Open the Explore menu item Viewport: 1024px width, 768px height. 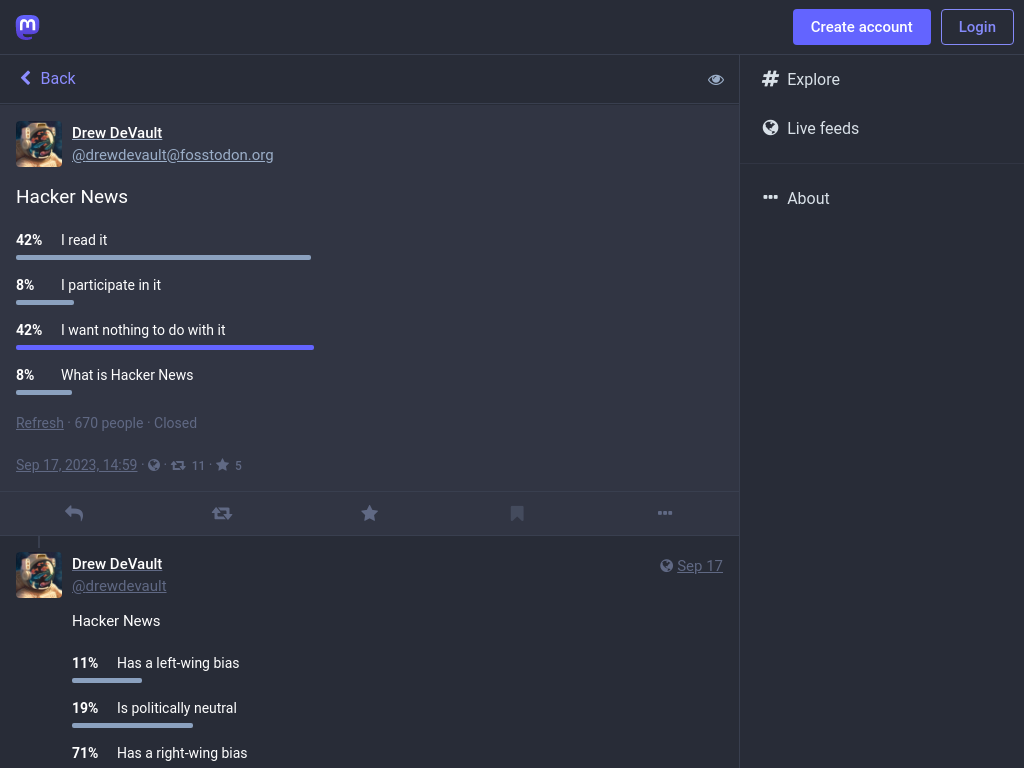813,79
